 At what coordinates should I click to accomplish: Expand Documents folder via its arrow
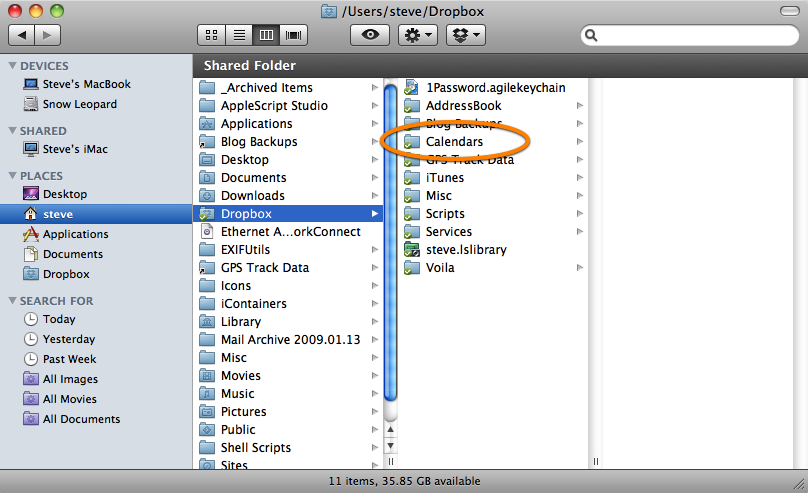[x=375, y=178]
